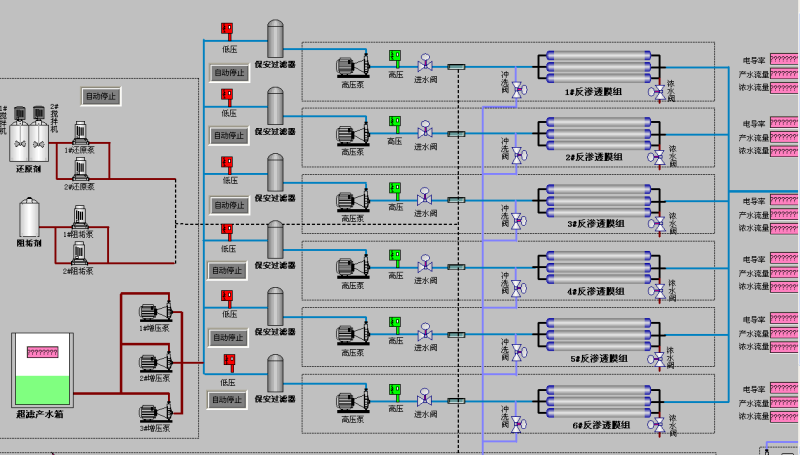Screen dimensions: 800x455
Task: Click the bottom-most 自动停止 button
Action: [x=227, y=399]
